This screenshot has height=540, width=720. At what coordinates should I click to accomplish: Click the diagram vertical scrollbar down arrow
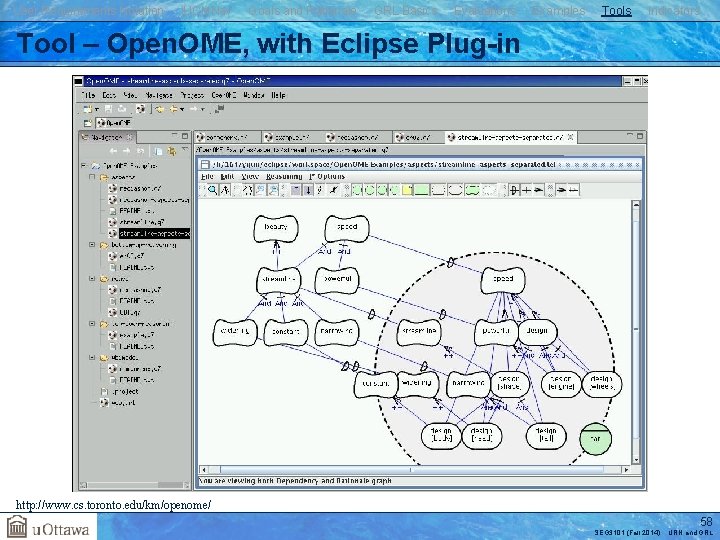point(636,460)
